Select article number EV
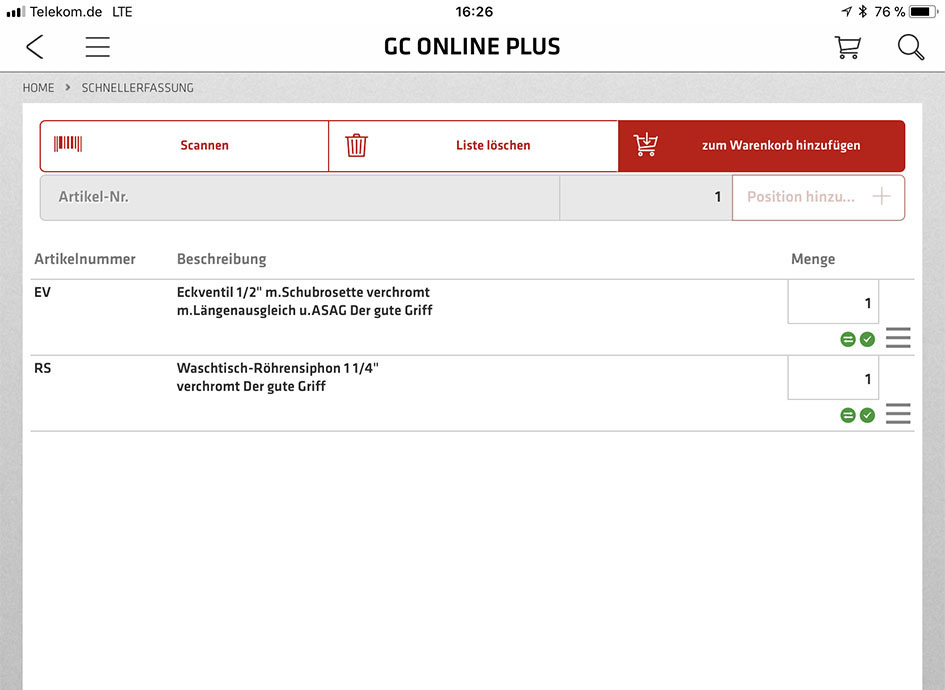This screenshot has width=945, height=690. tap(42, 292)
